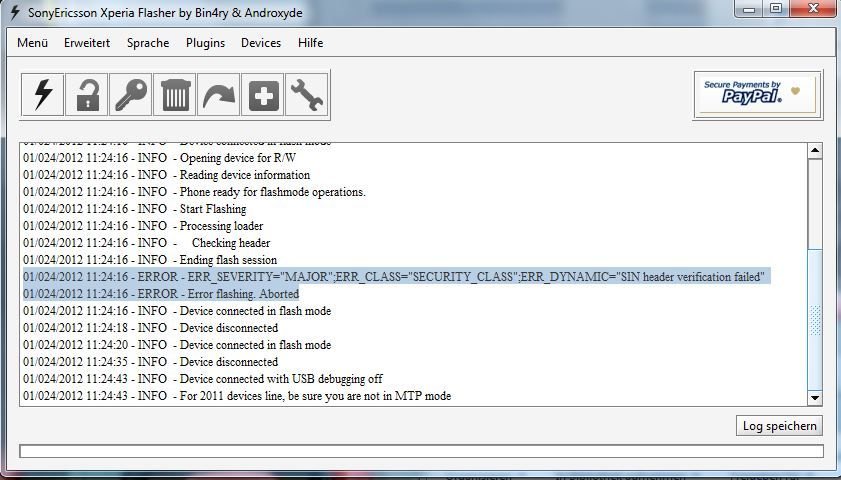Click the Log speichern button
Screen dimensions: 841x480
coord(779,426)
